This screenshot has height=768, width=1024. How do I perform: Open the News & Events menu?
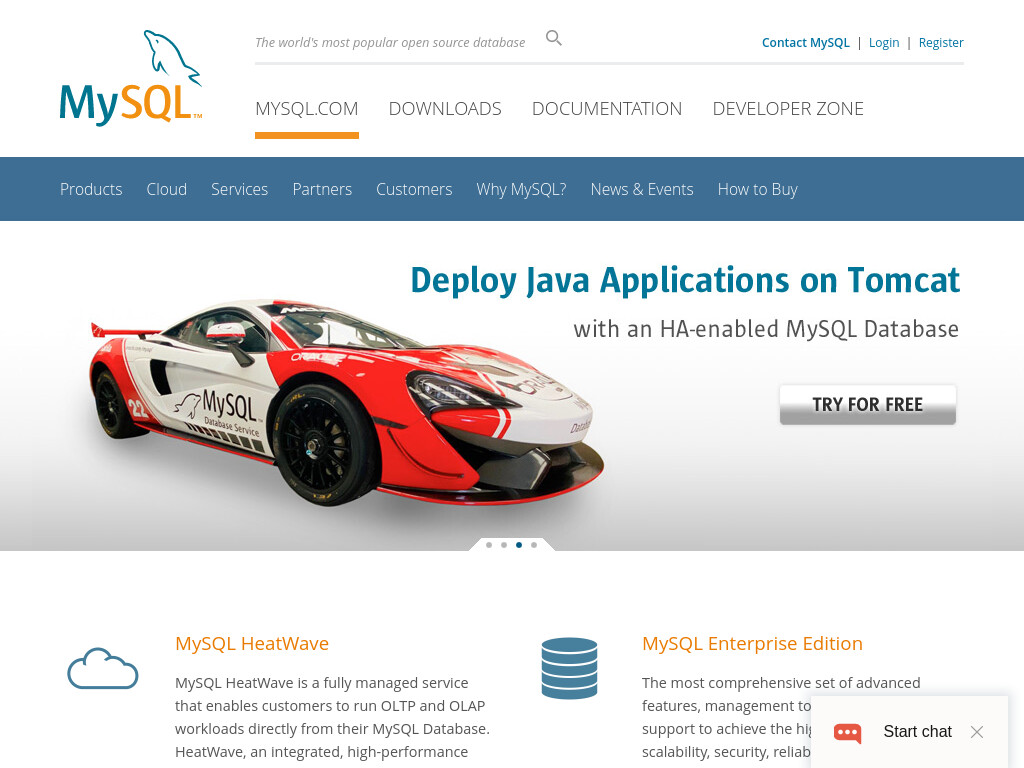[x=642, y=189]
